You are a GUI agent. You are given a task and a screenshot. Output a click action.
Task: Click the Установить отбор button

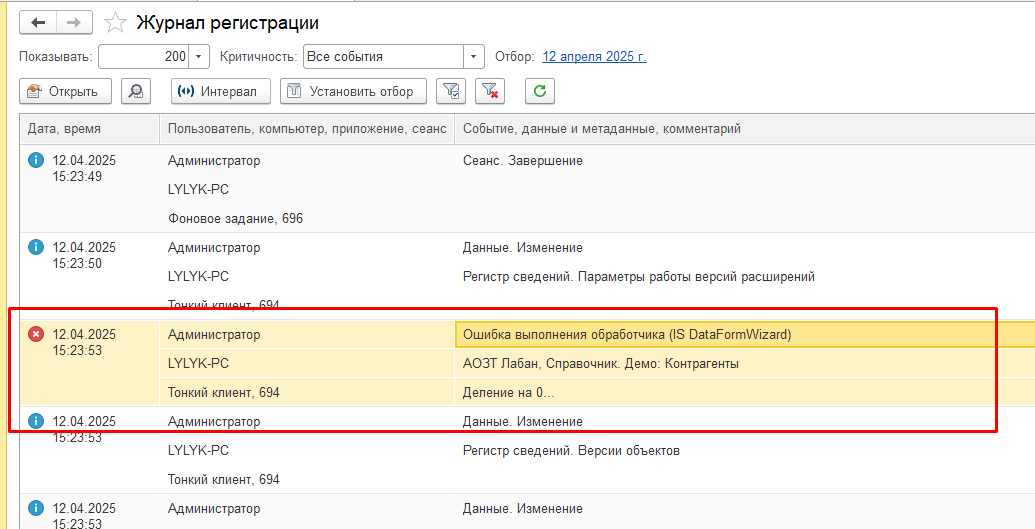353,91
